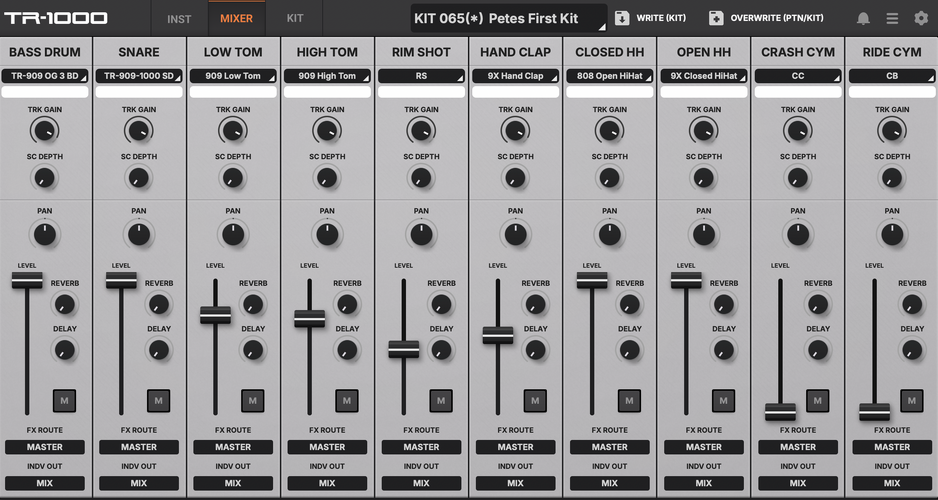Click the High Tom LEVEL fader handle
938x500 pixels.
[x=309, y=319]
